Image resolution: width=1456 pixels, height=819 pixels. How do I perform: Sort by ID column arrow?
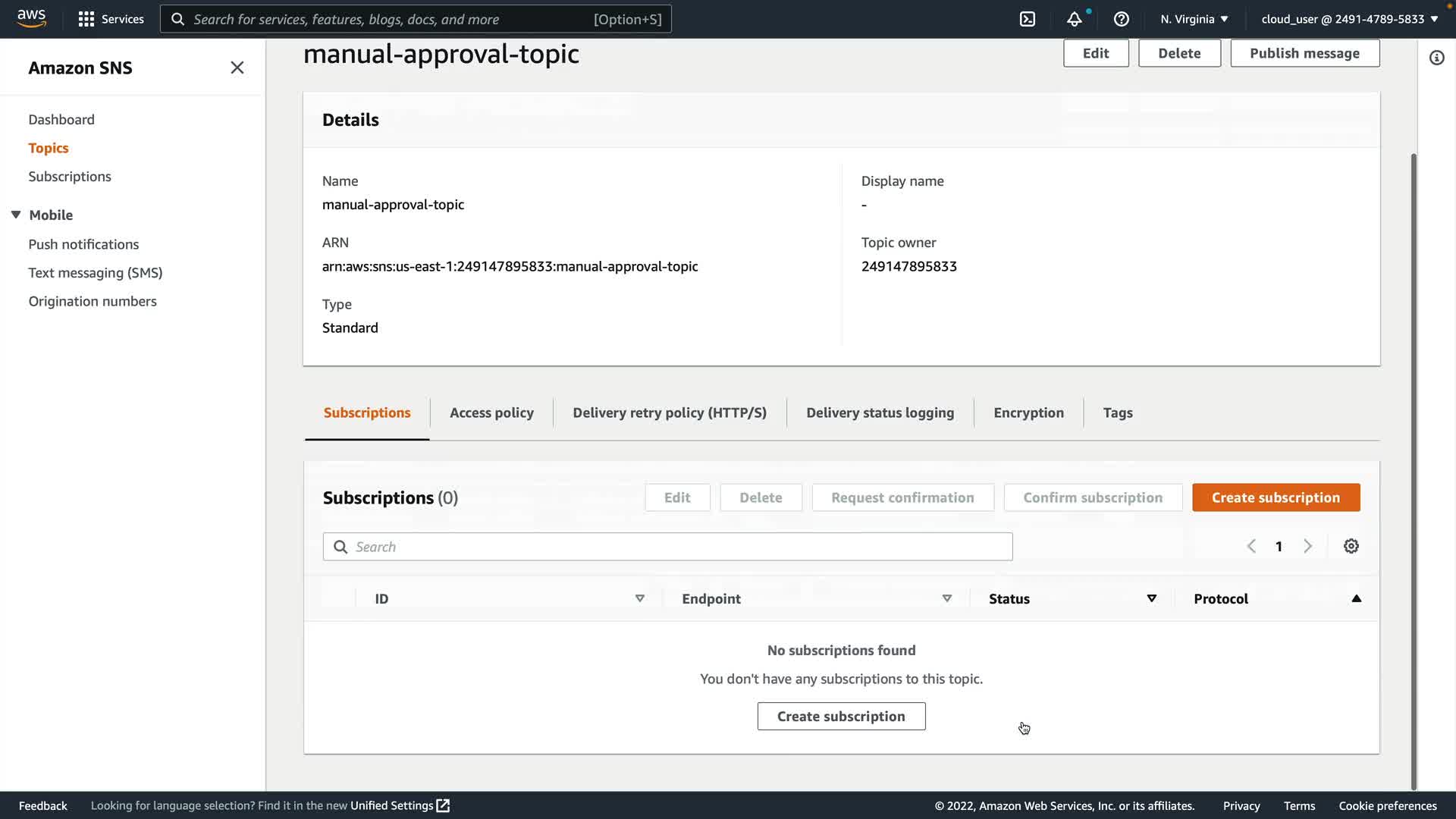point(639,598)
